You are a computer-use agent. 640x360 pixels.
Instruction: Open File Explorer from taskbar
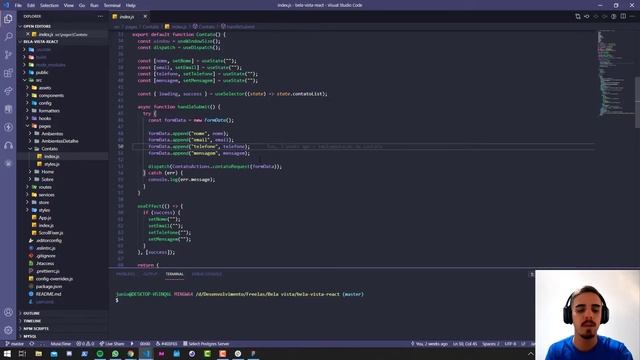tap(38, 354)
